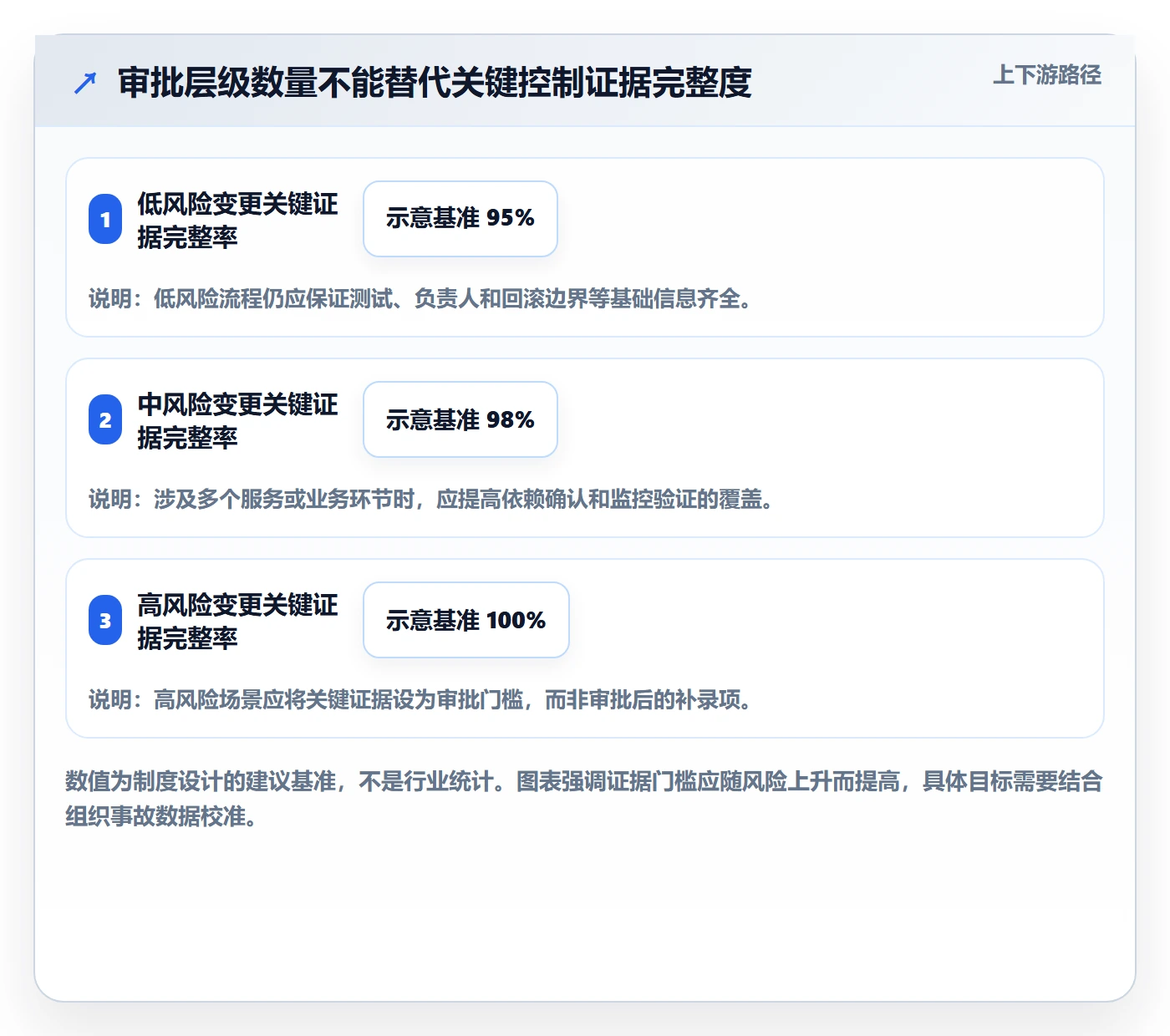Select the number 3 badge
The image size is (1170, 1036).
(105, 620)
